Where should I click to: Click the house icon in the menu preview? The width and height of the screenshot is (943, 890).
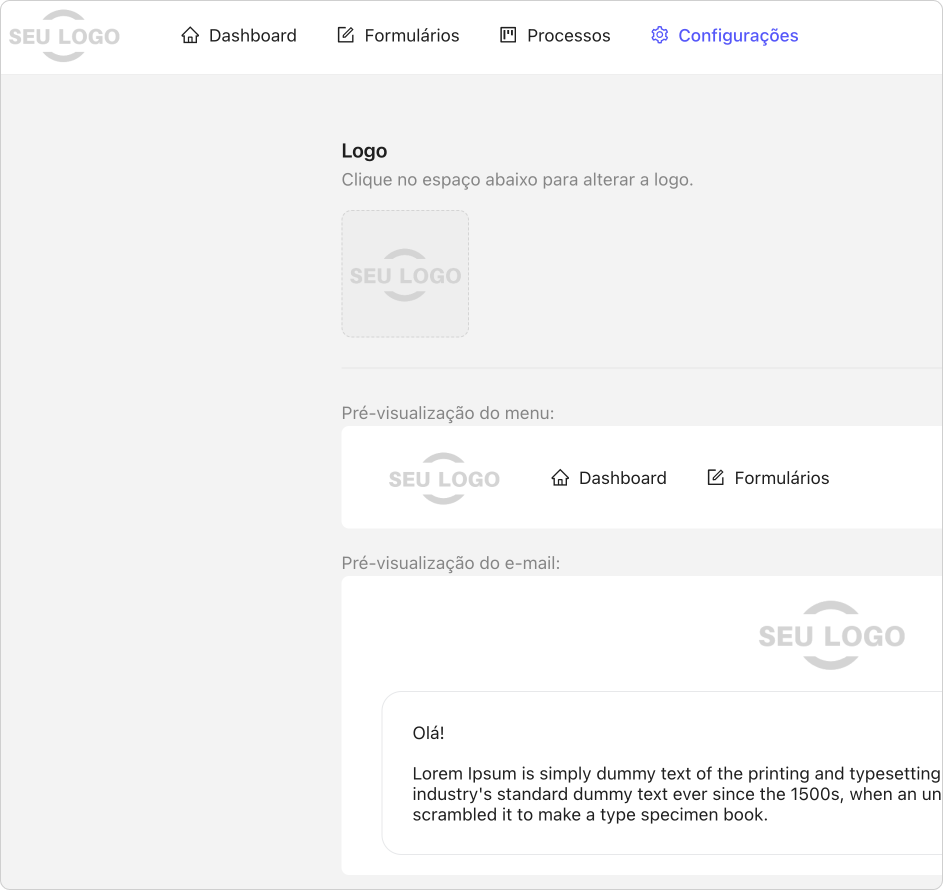click(x=560, y=478)
